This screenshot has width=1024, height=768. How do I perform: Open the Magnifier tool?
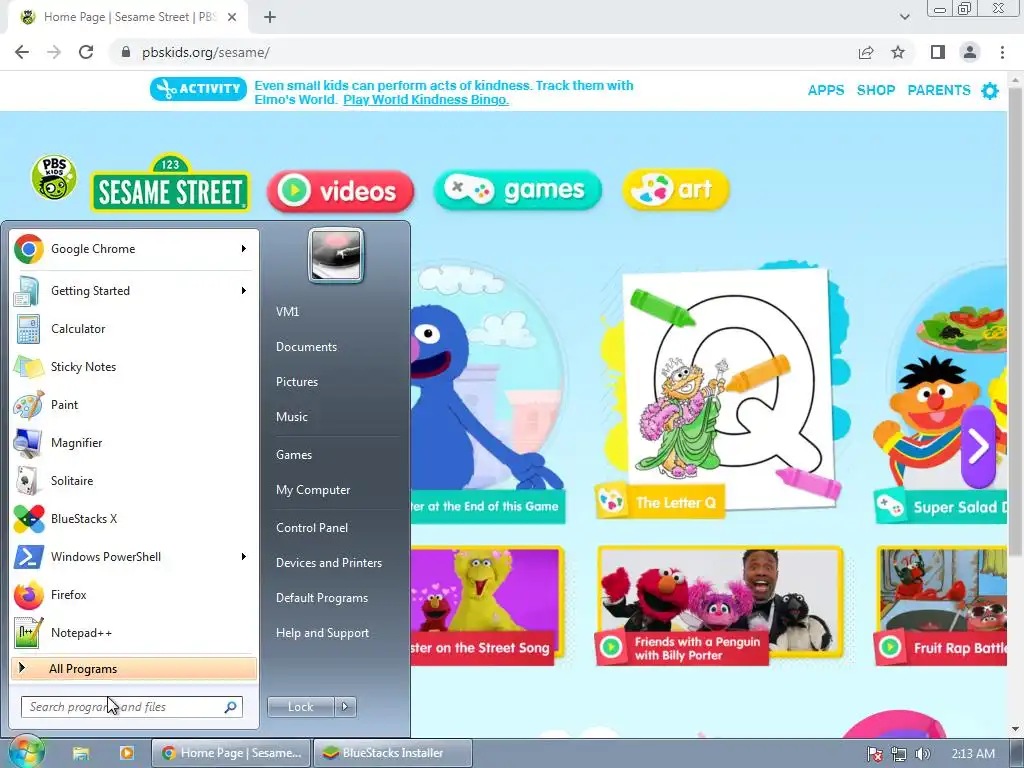tap(134, 442)
